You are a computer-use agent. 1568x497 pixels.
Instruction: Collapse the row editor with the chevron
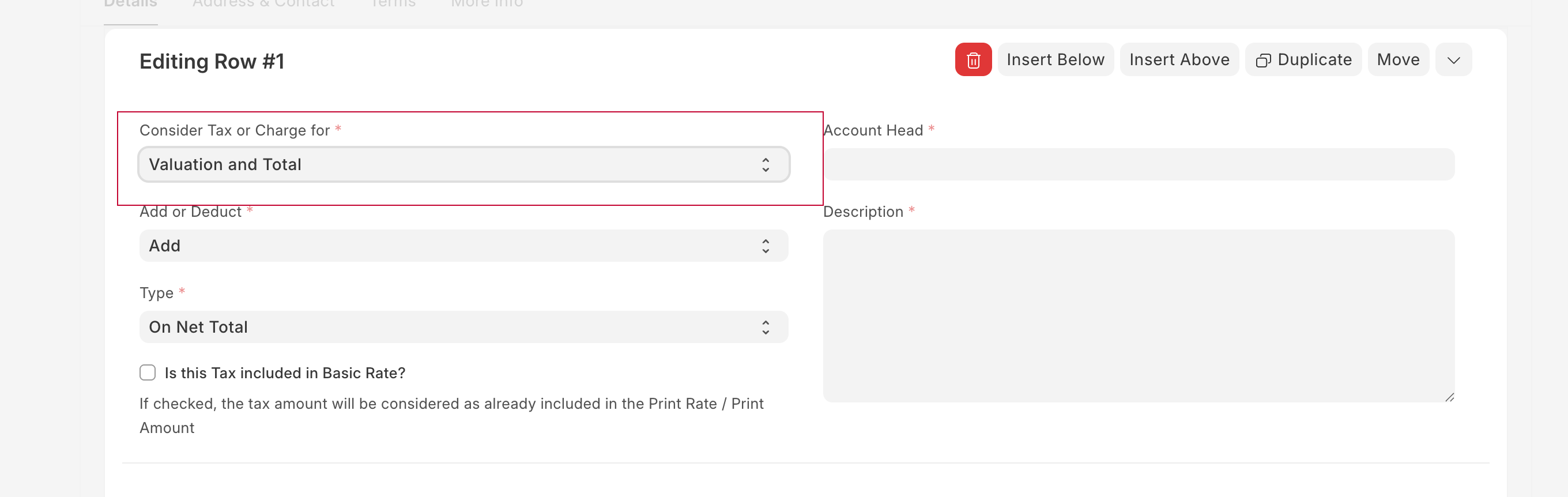[1453, 60]
